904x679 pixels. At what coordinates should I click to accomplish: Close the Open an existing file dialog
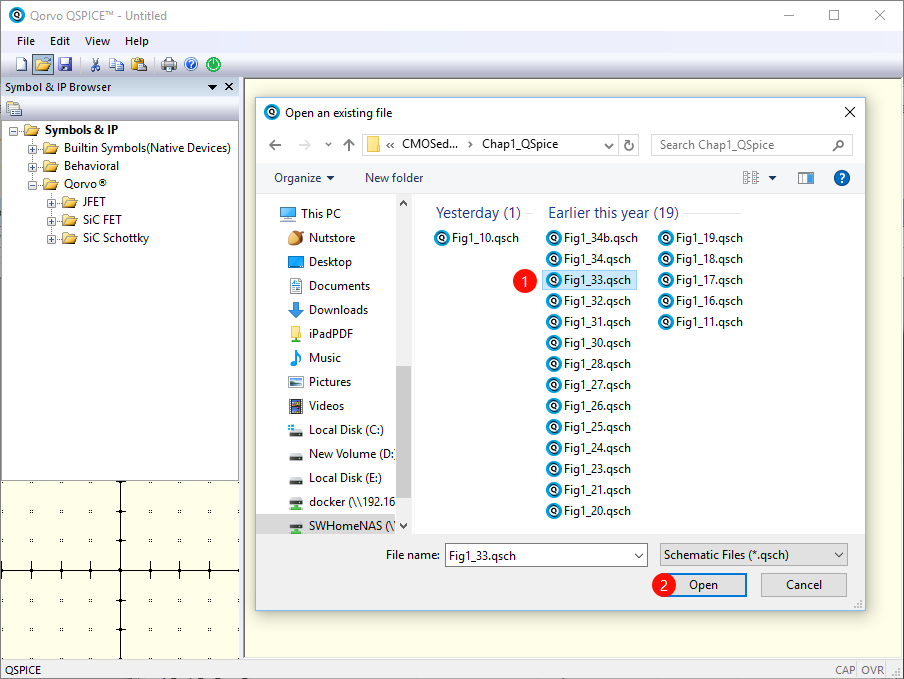coord(849,112)
